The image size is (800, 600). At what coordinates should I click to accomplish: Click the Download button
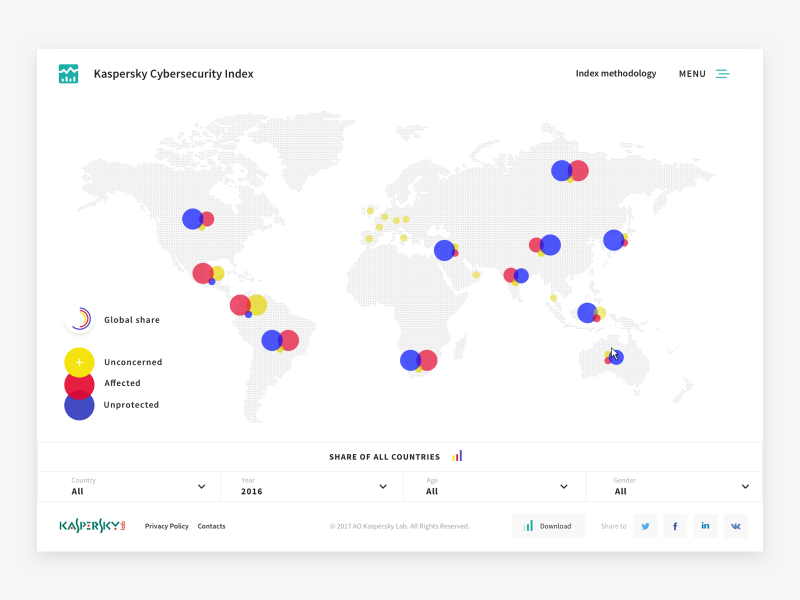[x=548, y=526]
